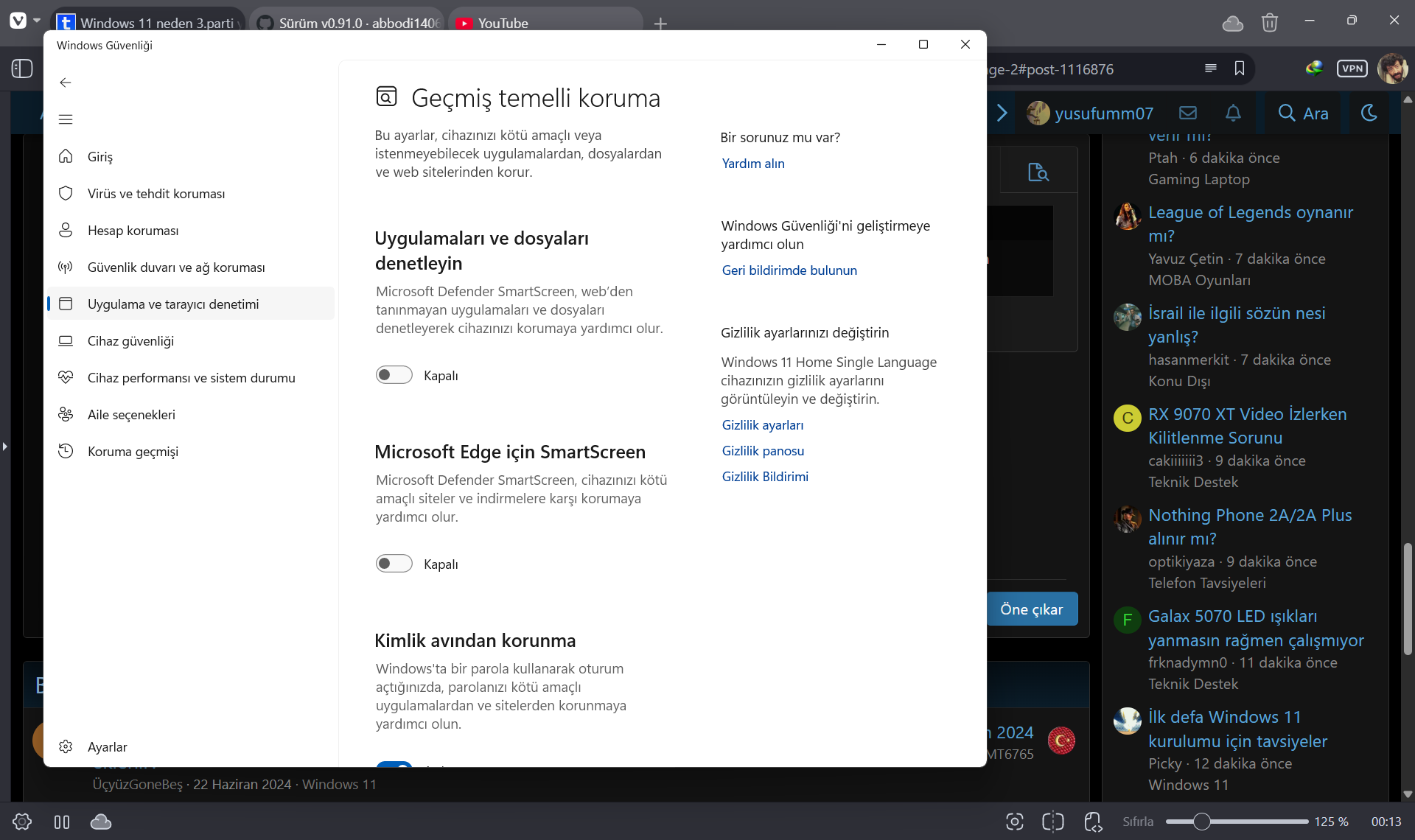
Task: Toggle forum dark mode moon icon
Action: pyautogui.click(x=1369, y=113)
